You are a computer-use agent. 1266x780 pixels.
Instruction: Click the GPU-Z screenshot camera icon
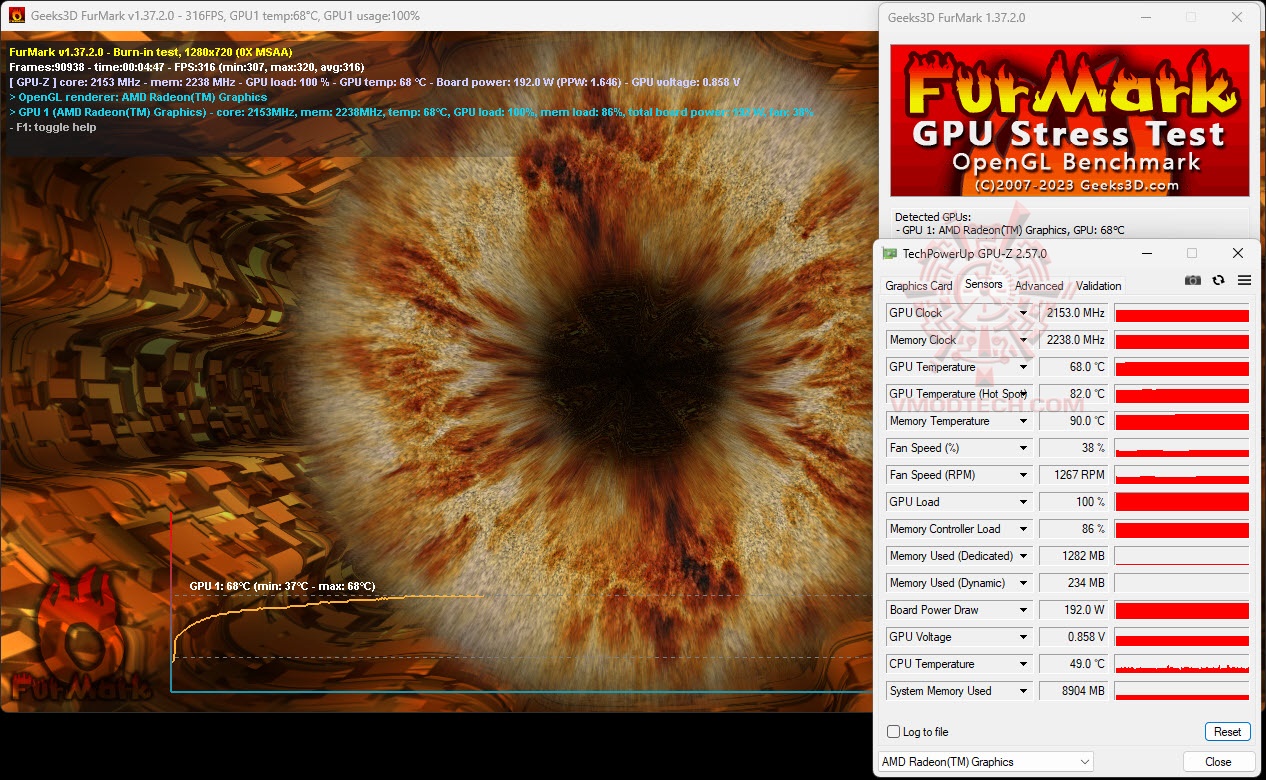[1192, 281]
